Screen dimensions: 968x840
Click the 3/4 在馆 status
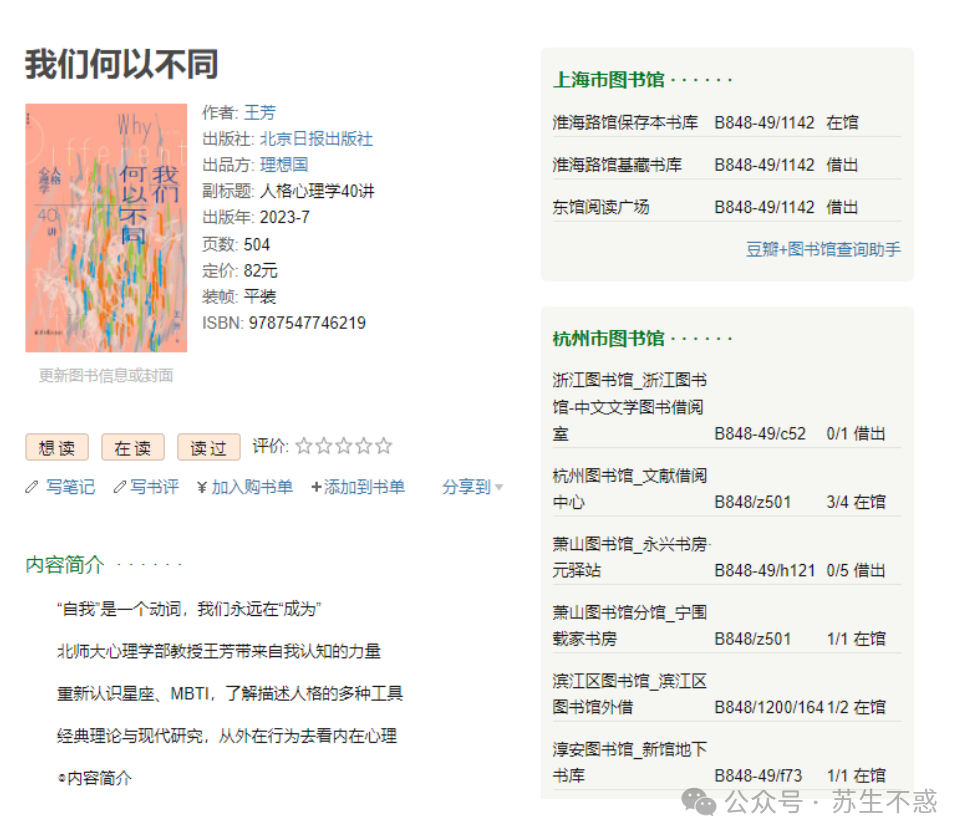(x=856, y=502)
